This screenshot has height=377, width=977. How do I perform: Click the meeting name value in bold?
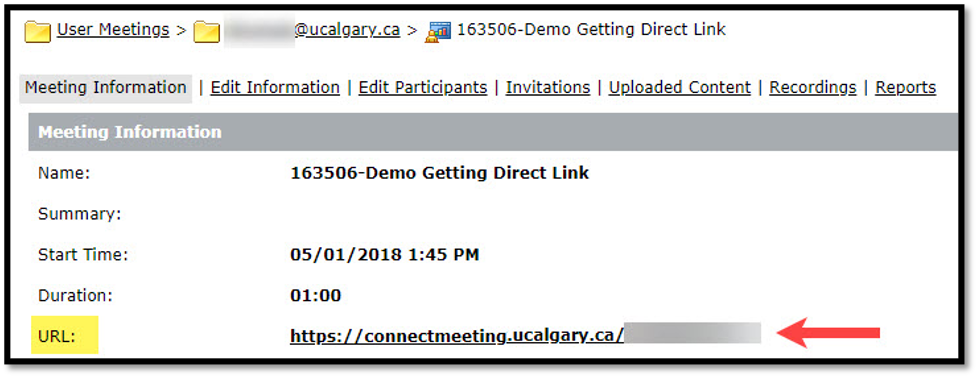click(x=439, y=173)
